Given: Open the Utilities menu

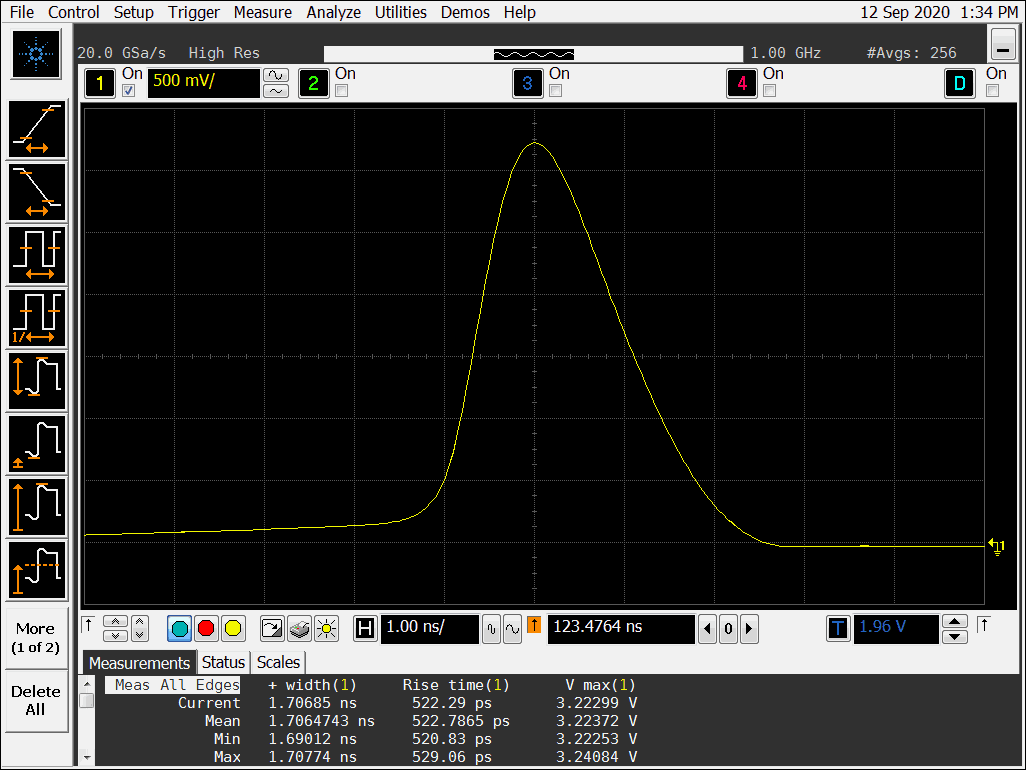Looking at the screenshot, I should point(400,12).
